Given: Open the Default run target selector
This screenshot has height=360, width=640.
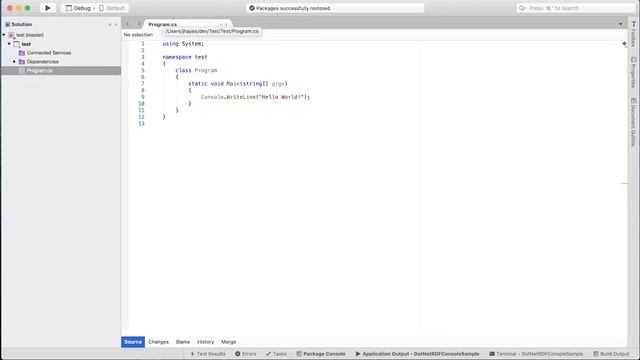Looking at the screenshot, I should point(112,8).
